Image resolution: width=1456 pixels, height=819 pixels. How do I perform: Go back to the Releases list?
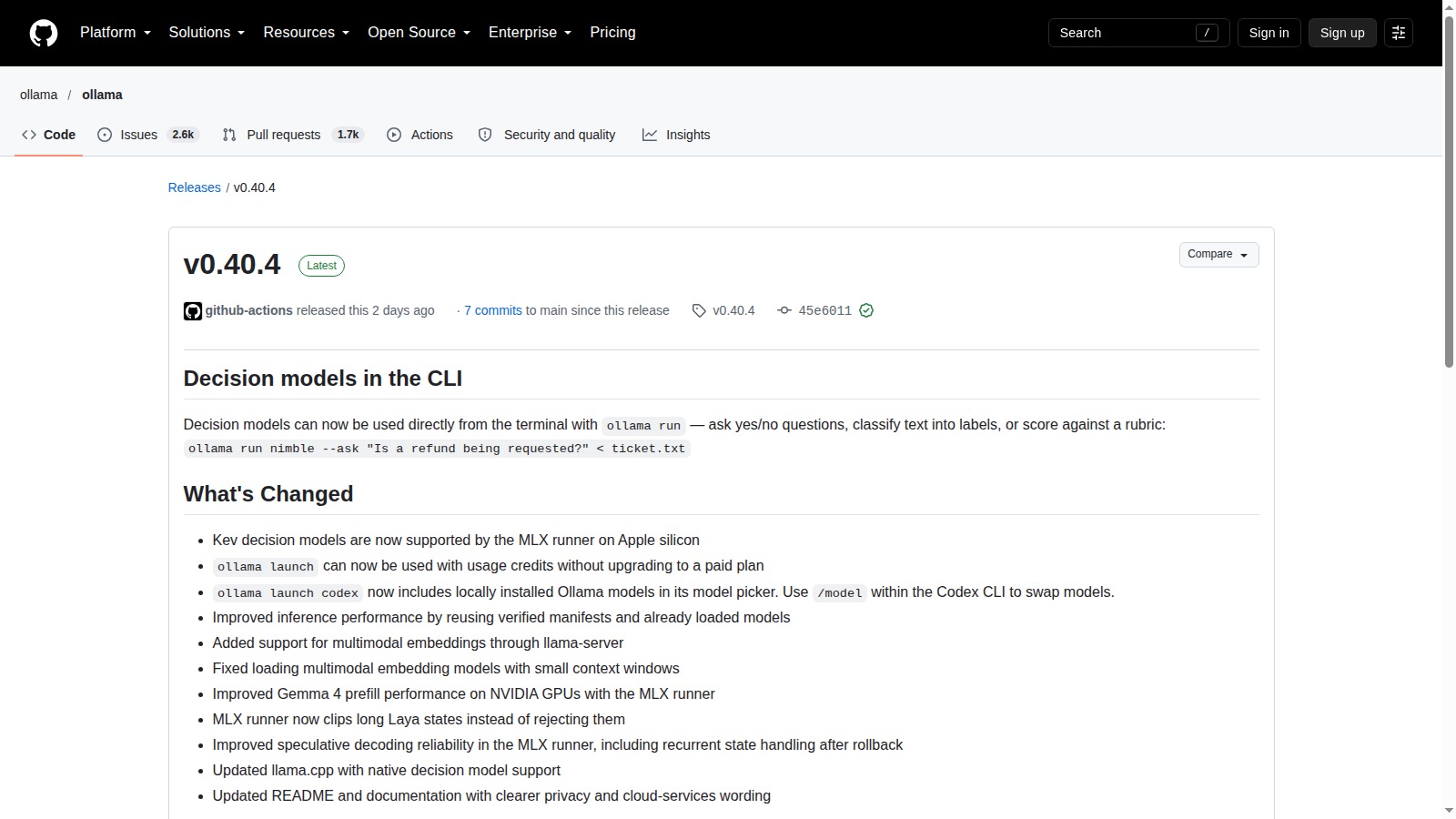[x=195, y=187]
